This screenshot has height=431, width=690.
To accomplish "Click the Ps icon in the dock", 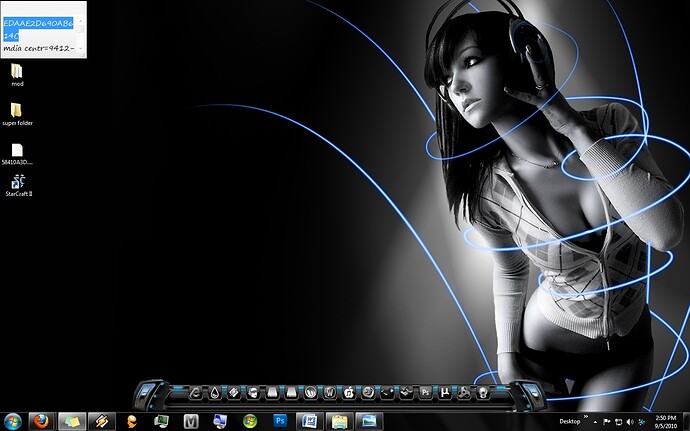I will pyautogui.click(x=425, y=391).
